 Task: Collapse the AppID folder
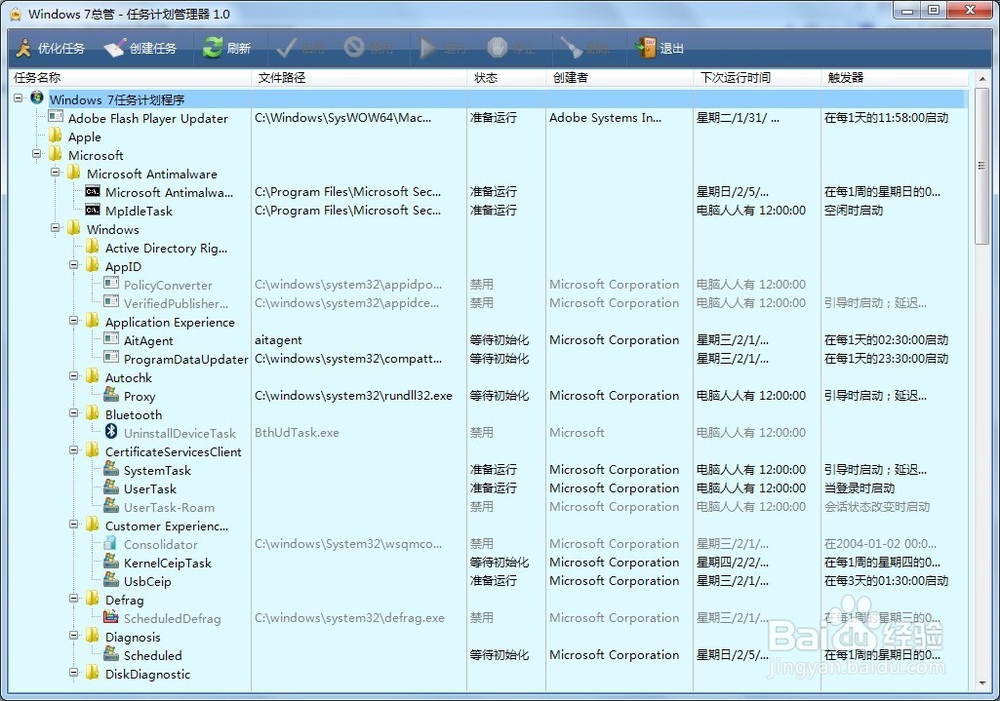pos(74,265)
